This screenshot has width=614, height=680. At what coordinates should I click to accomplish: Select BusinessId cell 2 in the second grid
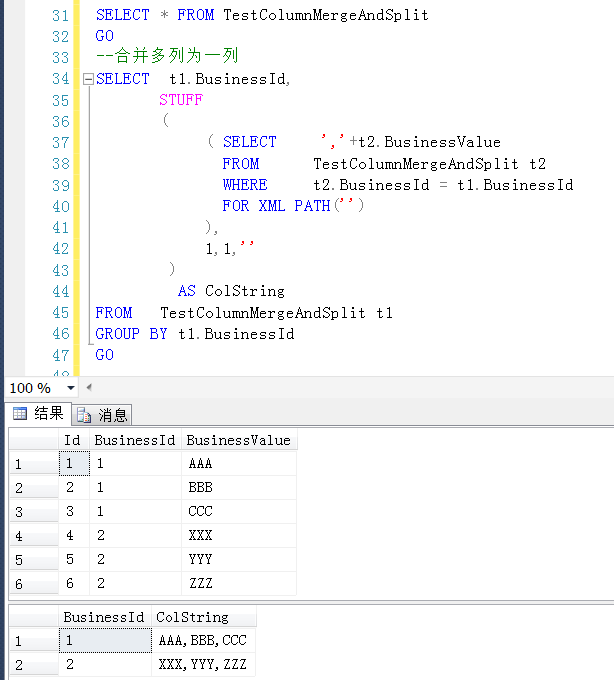[x=105, y=664]
